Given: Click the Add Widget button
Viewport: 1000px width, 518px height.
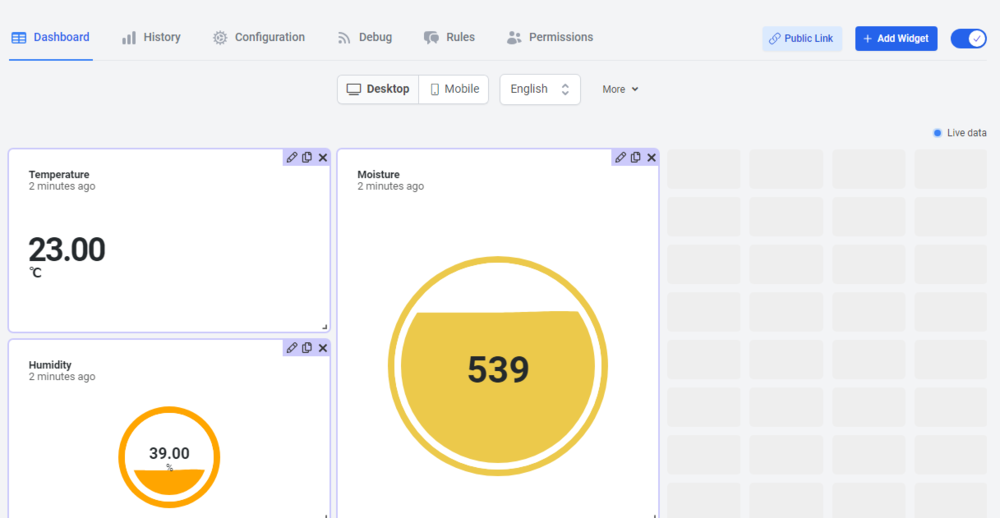Looking at the screenshot, I should [x=896, y=38].
